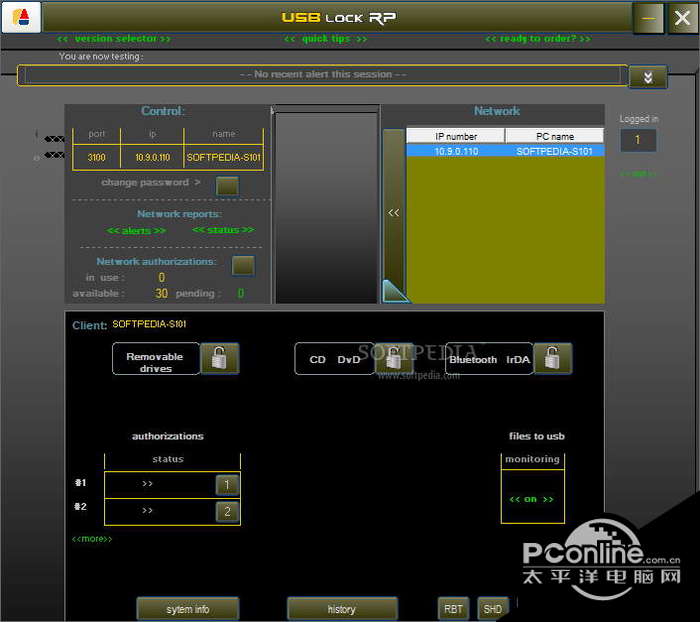
Task: Open the change password button
Action: pos(227,186)
